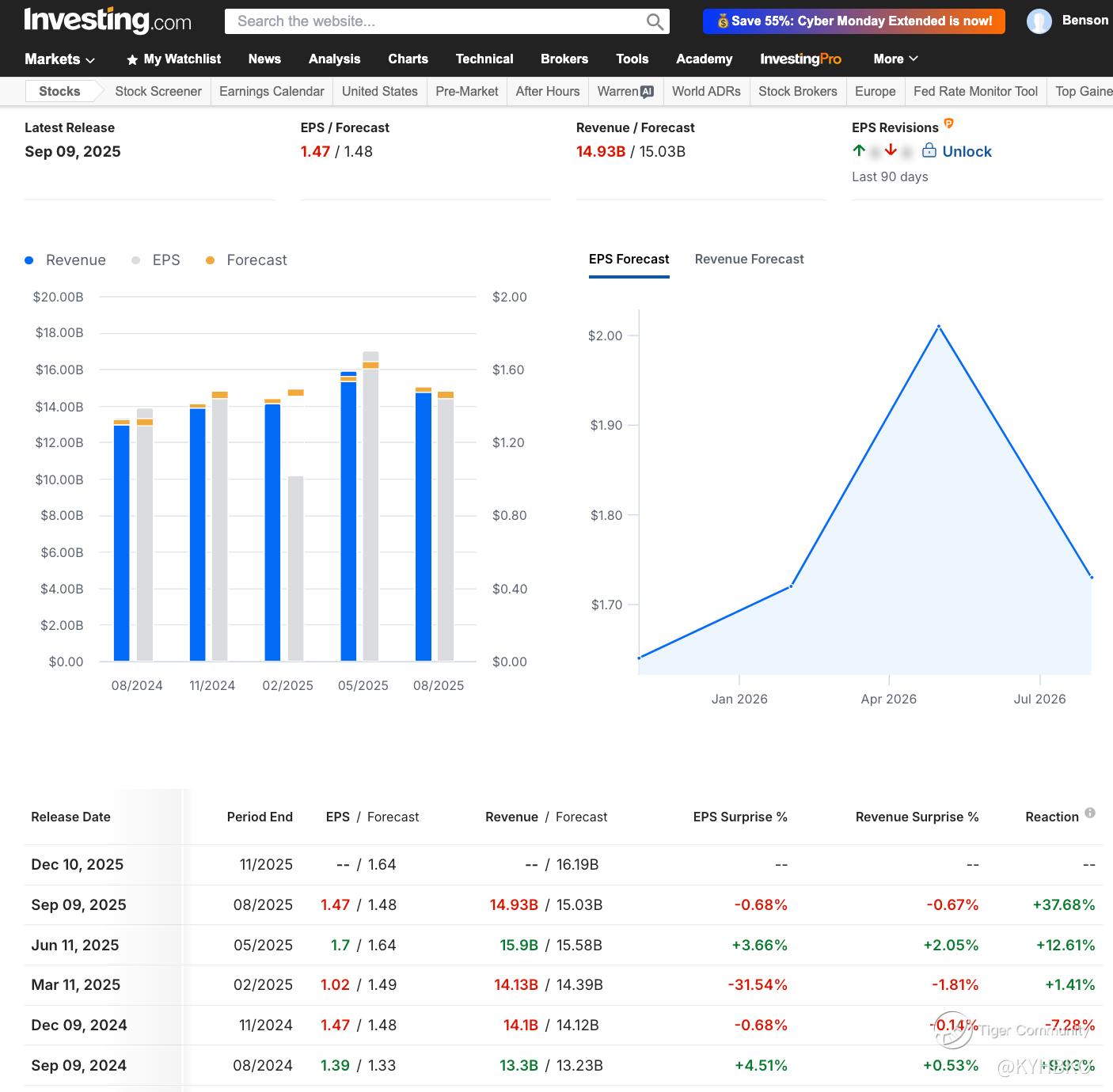Click the star icon beside My Watchlist
Viewport: 1113px width, 1092px height.
coord(132,59)
